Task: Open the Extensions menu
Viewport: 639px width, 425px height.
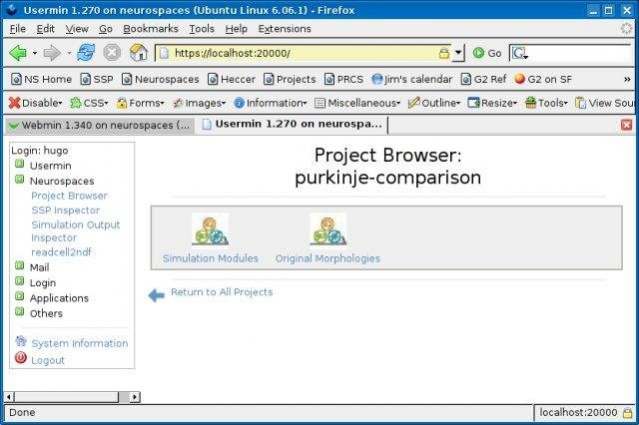Action: (x=284, y=29)
